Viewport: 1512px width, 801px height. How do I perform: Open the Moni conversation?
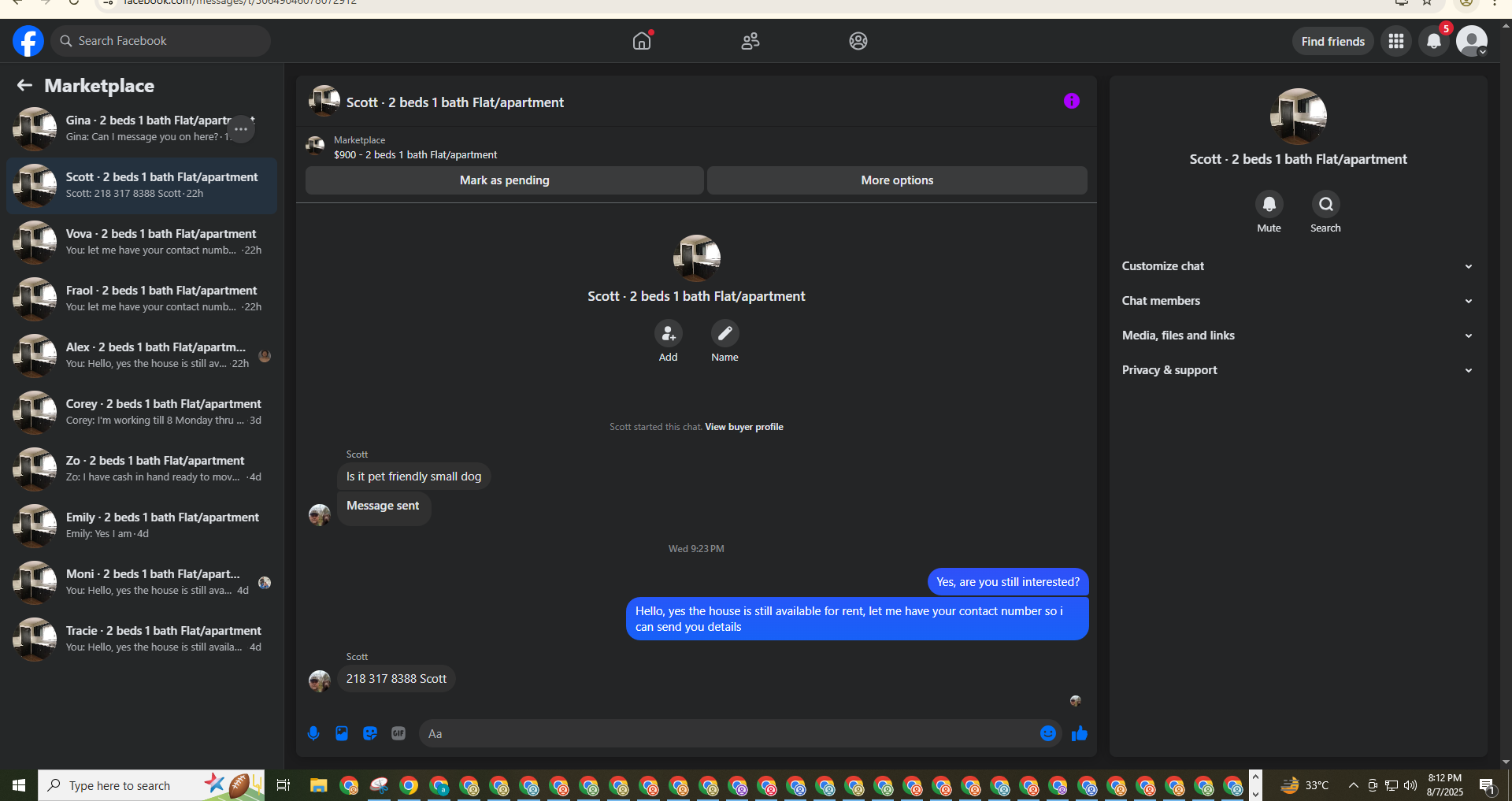point(142,582)
